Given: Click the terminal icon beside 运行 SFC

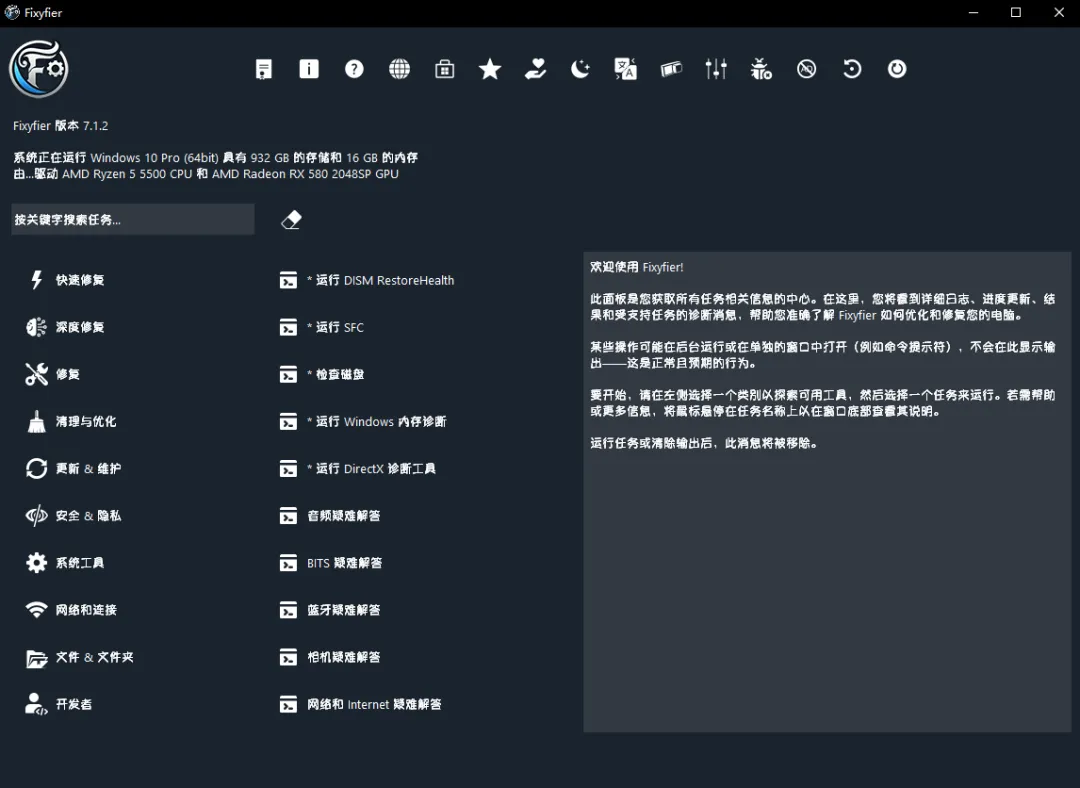Looking at the screenshot, I should coord(289,327).
